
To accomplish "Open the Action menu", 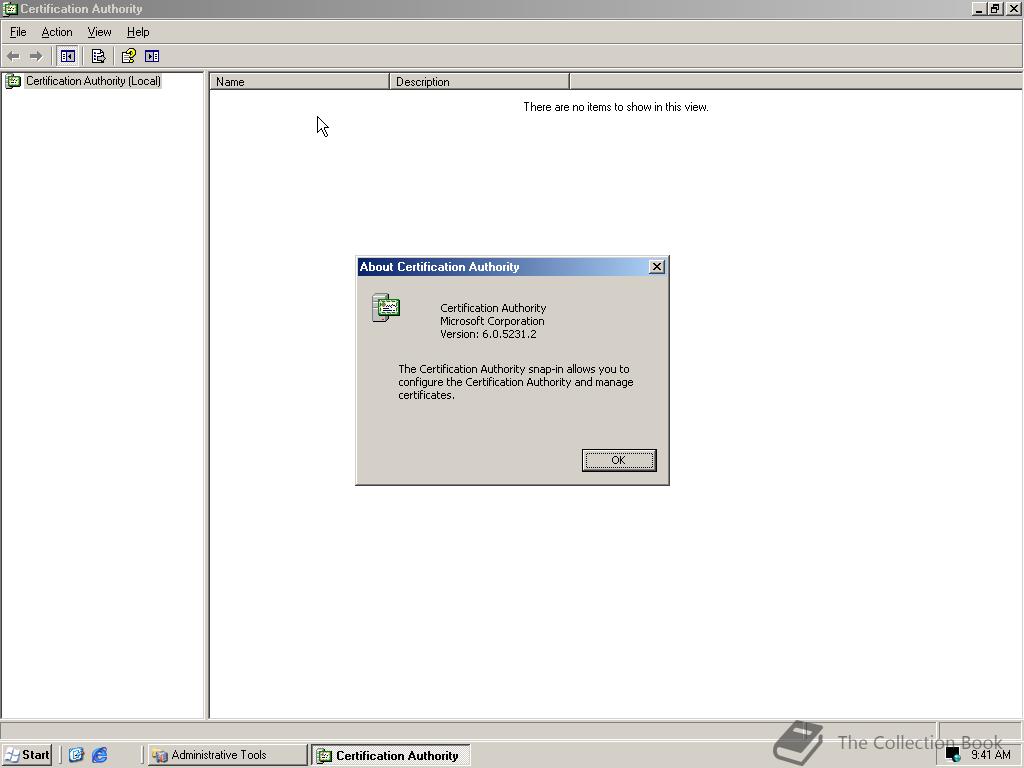I will [x=57, y=32].
